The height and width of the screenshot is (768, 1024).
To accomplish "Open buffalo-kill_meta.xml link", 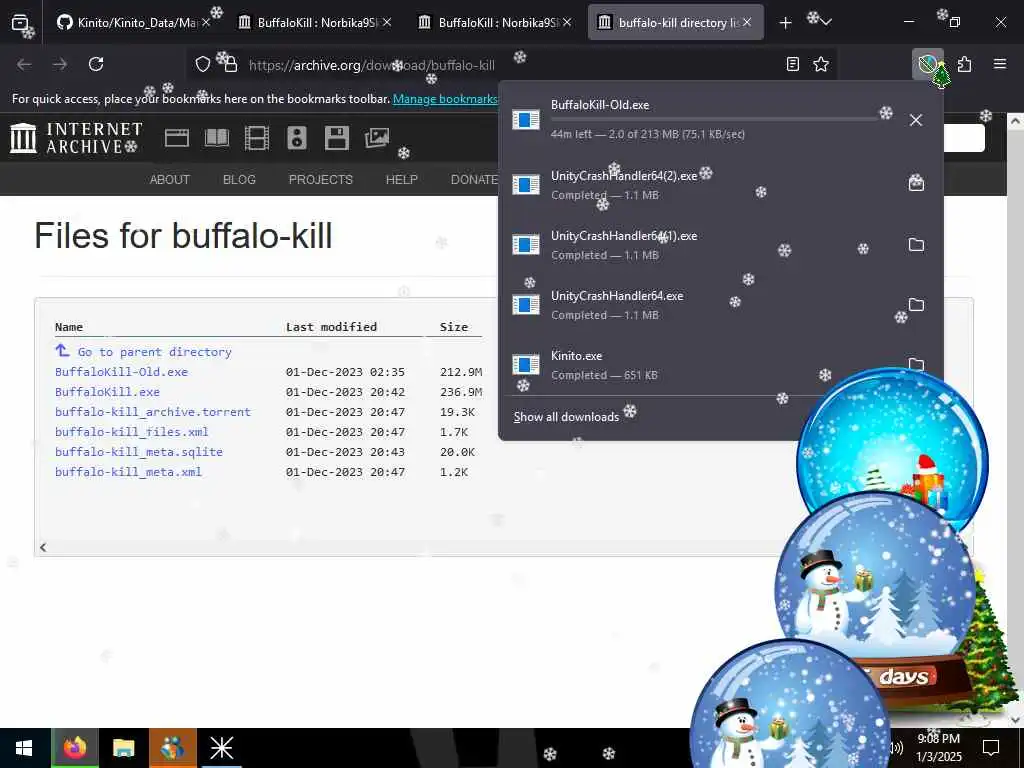I will 128,472.
